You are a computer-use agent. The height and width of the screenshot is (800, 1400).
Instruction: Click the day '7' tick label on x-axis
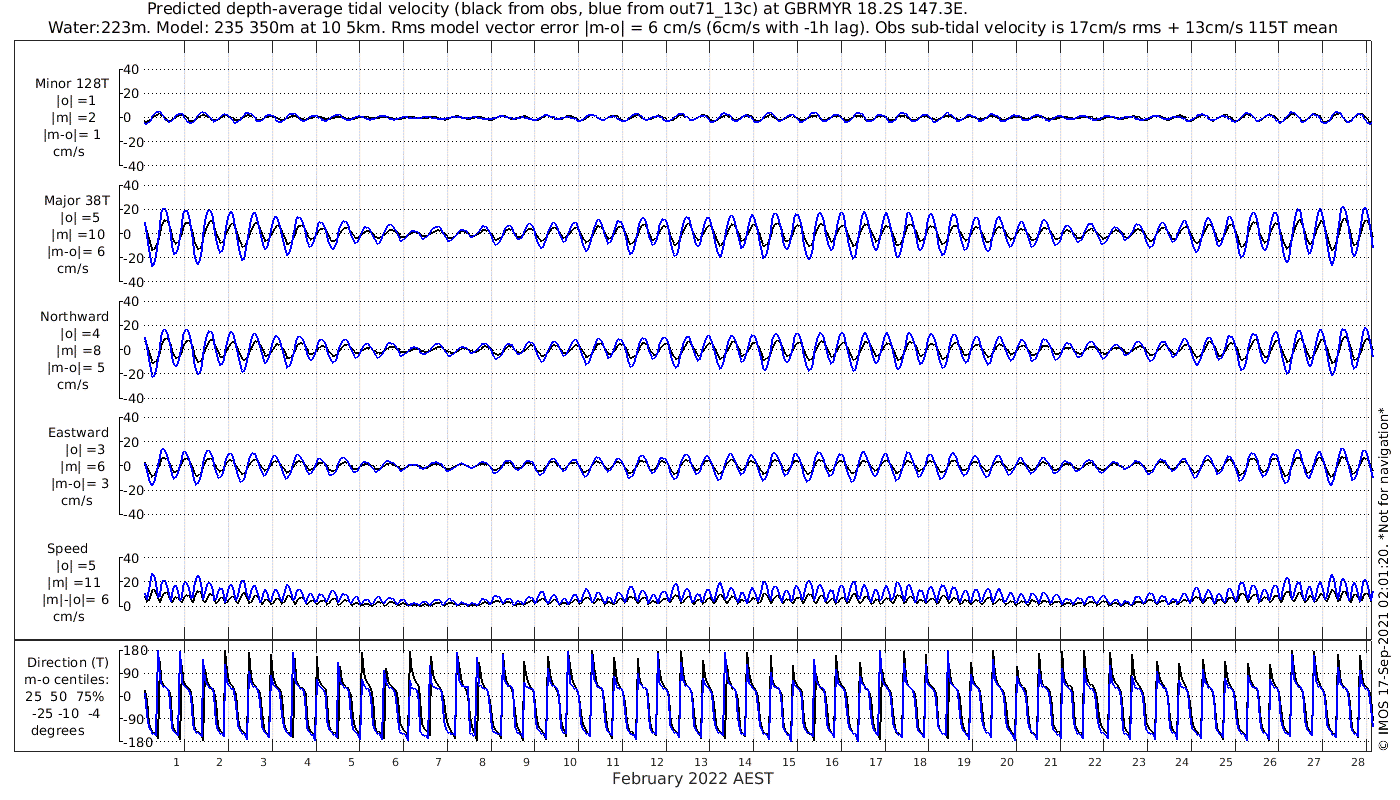(x=438, y=762)
